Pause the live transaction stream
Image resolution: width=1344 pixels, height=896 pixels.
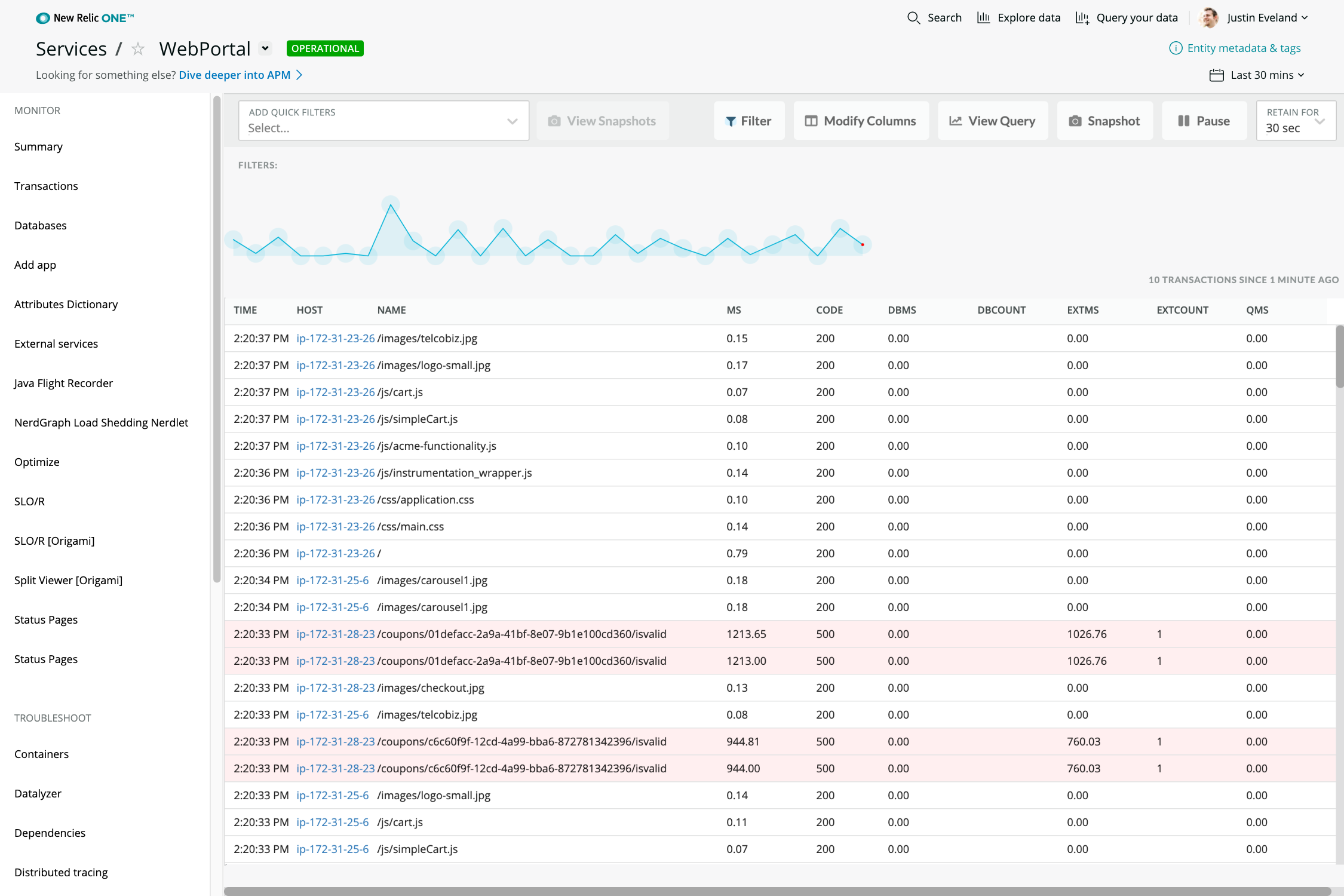1204,121
